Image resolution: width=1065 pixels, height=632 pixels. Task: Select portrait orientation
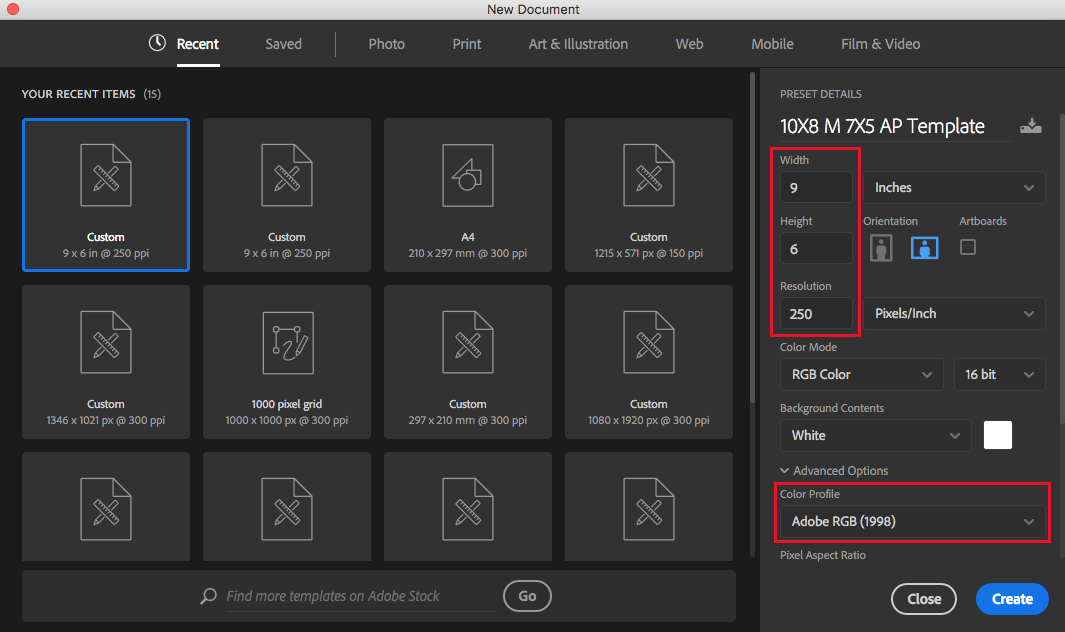(881, 248)
